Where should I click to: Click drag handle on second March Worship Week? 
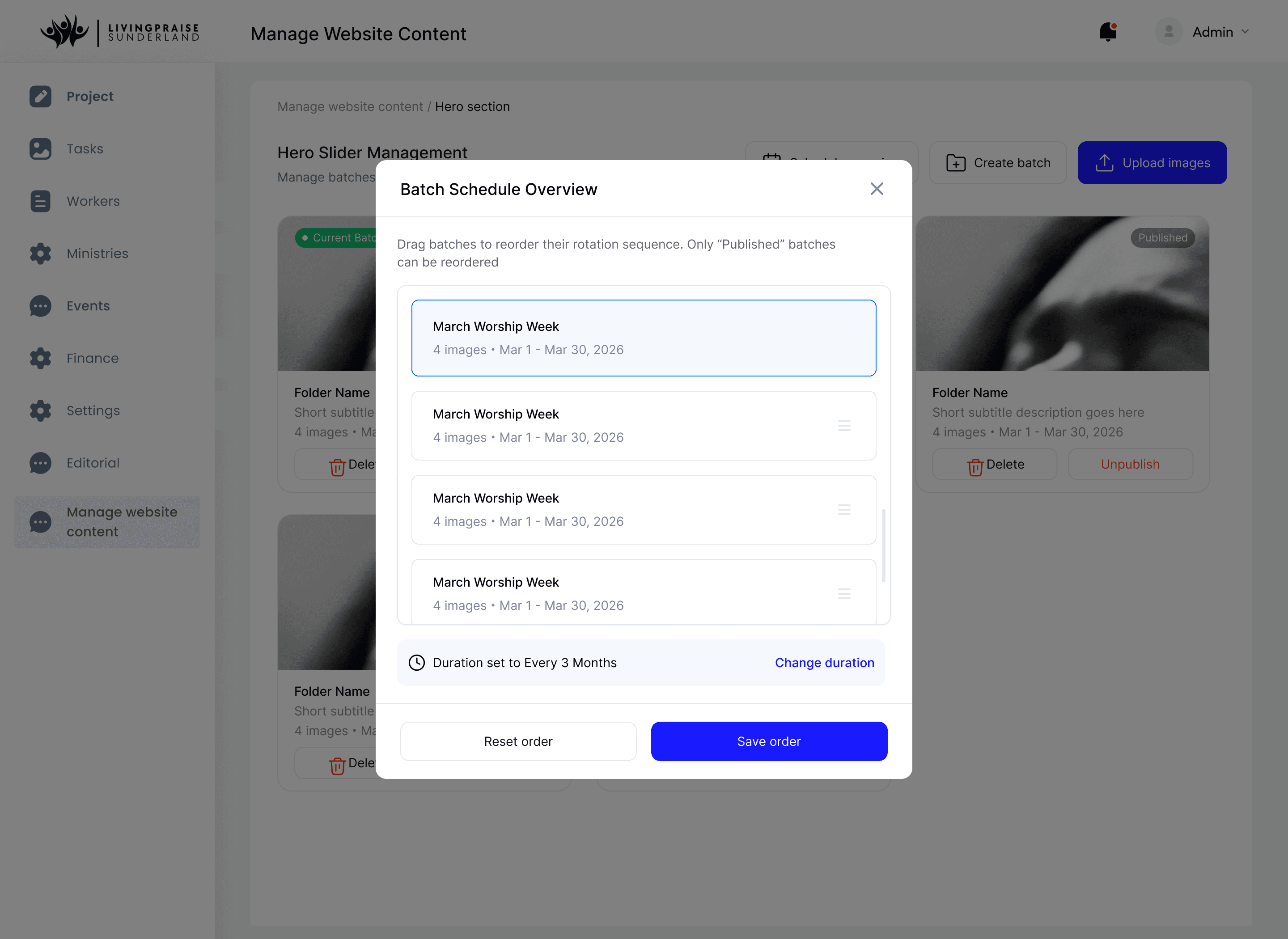pyautogui.click(x=844, y=426)
